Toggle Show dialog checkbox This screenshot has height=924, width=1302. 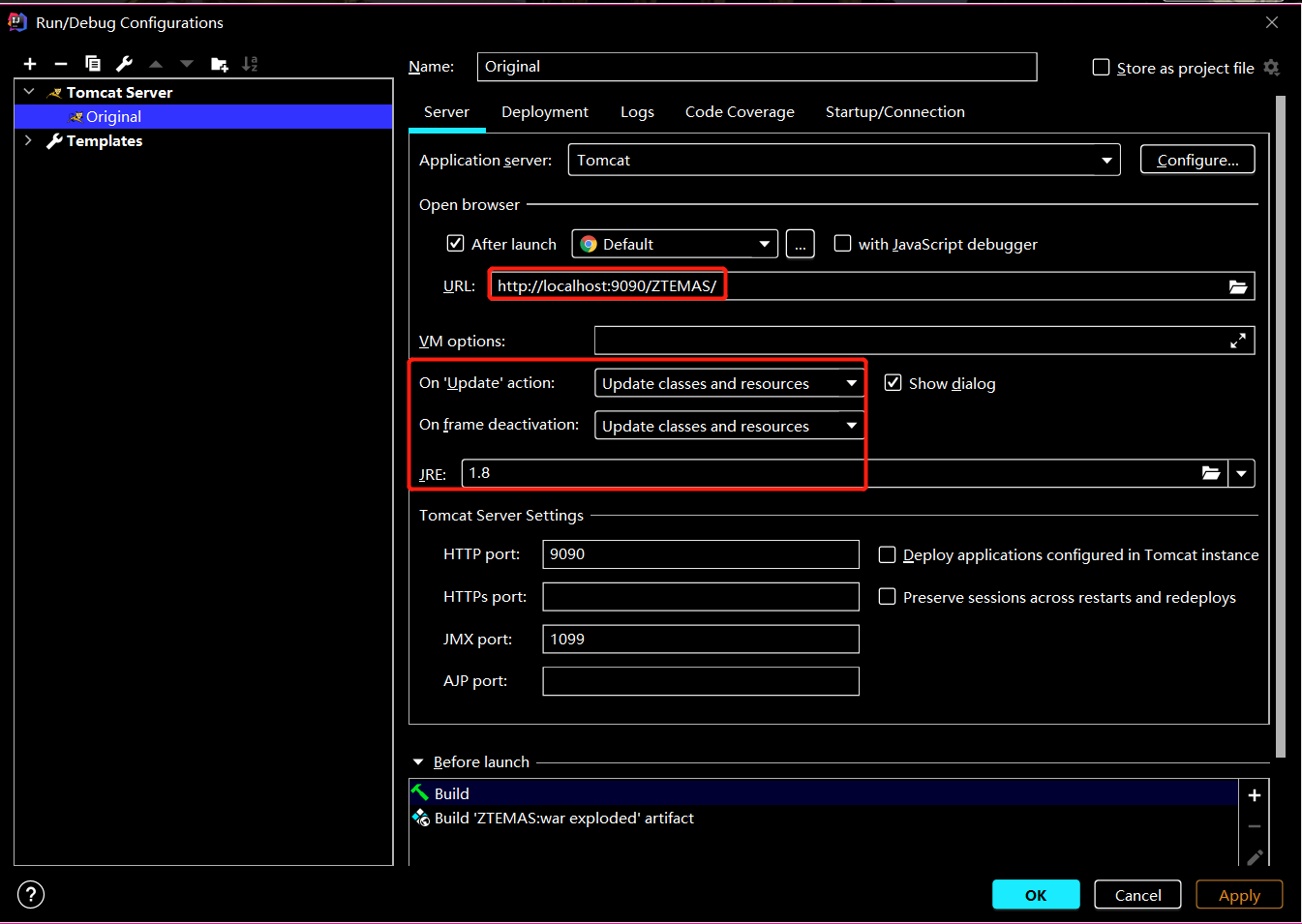click(x=893, y=383)
